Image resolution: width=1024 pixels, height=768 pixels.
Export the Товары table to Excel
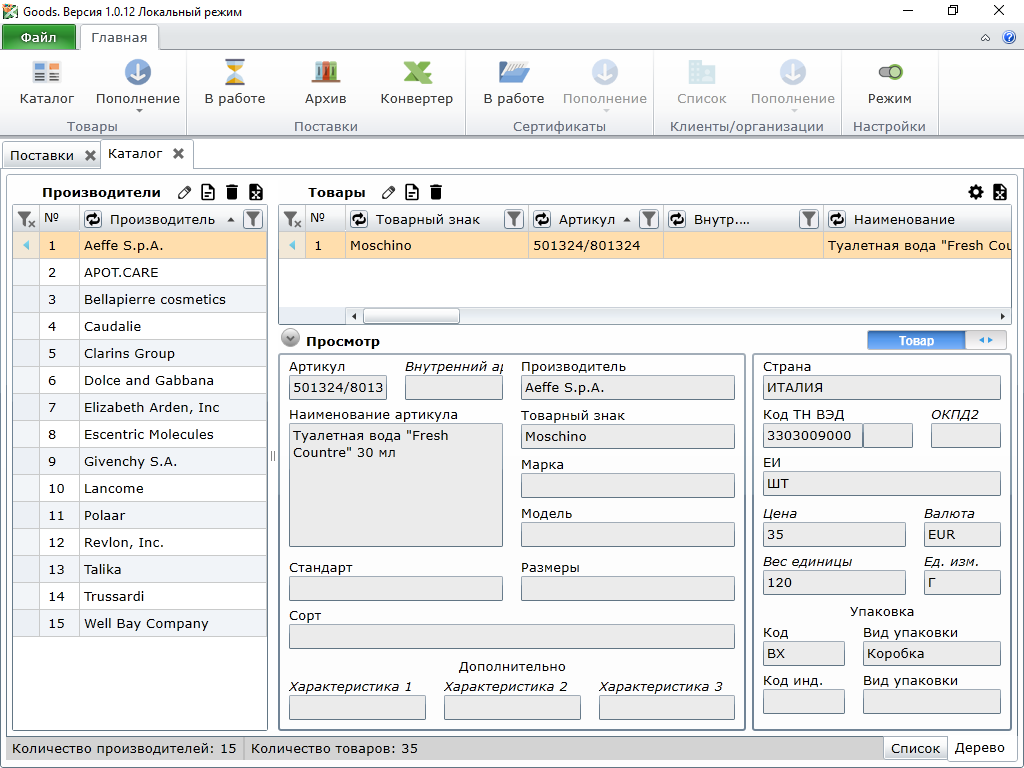click(x=1000, y=192)
